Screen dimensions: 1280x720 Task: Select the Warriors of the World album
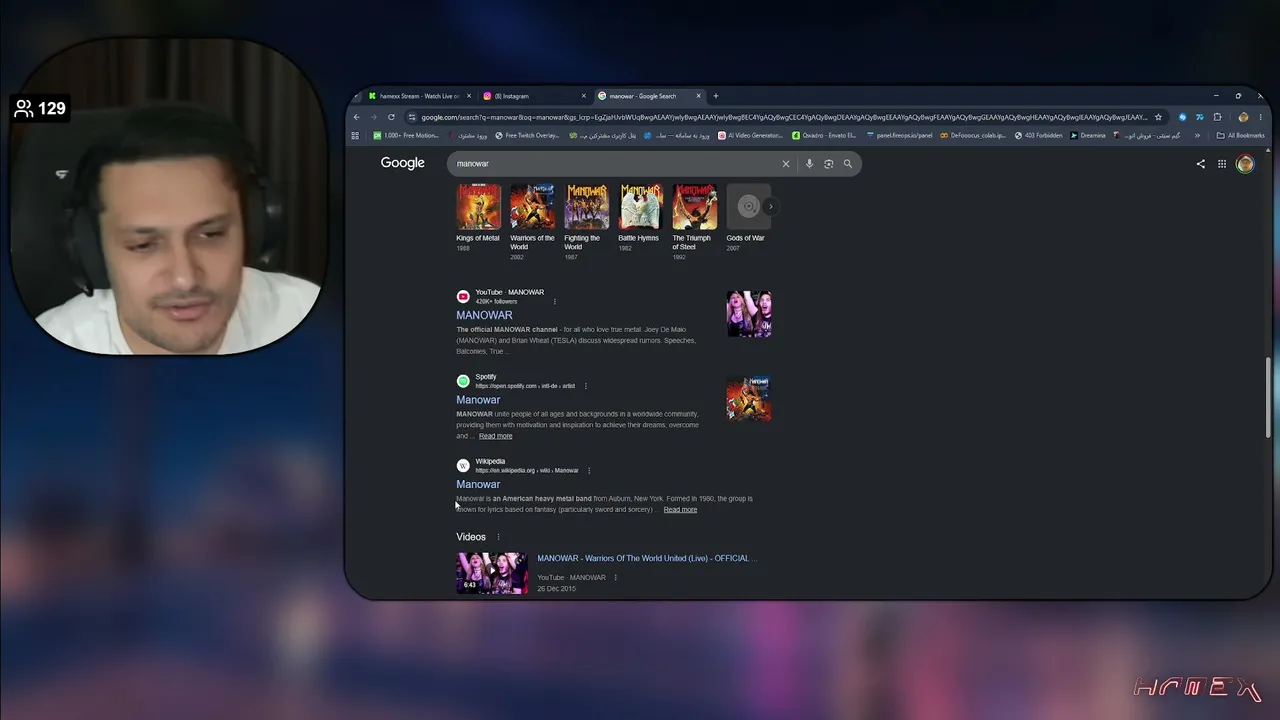coord(532,207)
